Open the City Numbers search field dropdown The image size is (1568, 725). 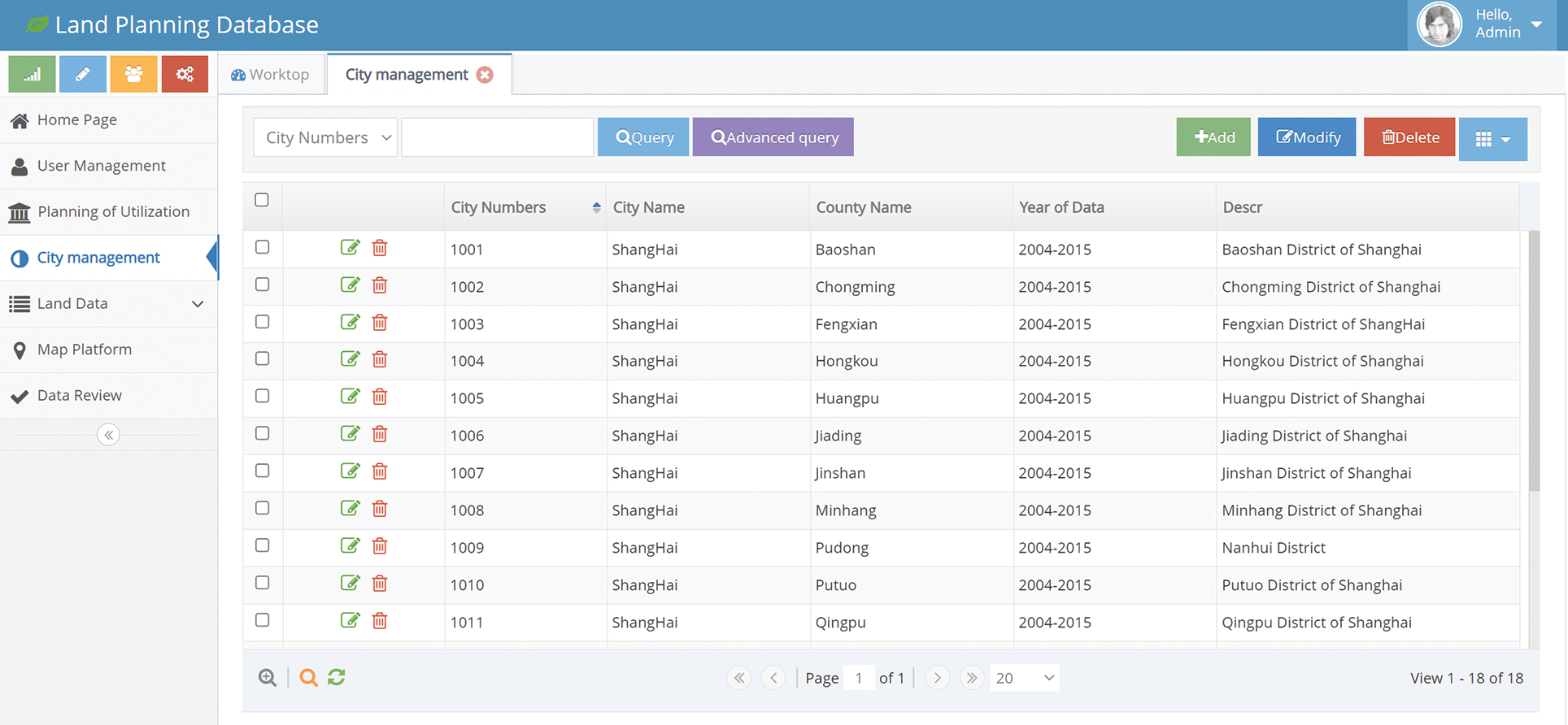pos(325,137)
